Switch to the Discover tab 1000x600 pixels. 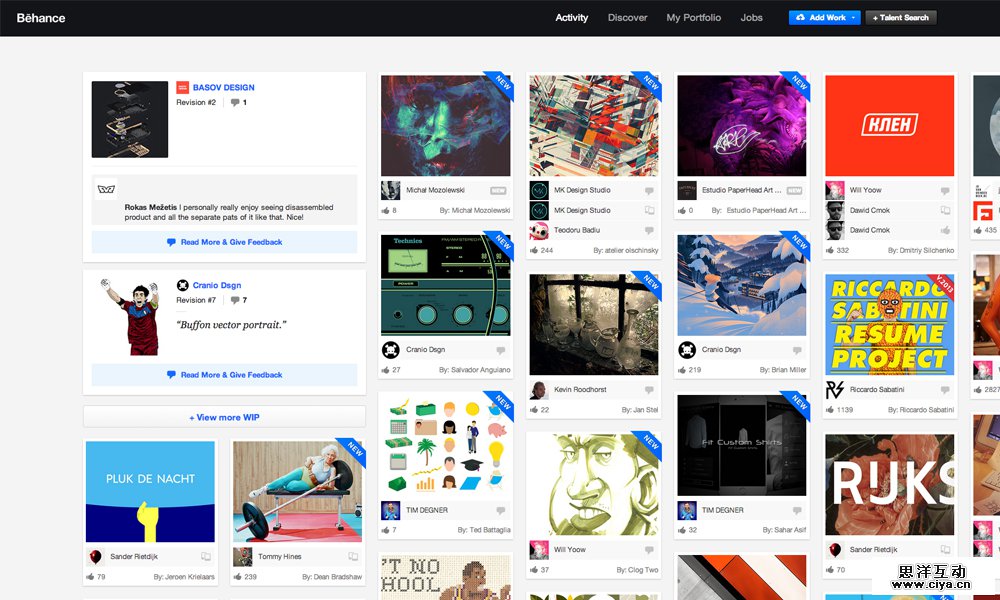(x=627, y=18)
